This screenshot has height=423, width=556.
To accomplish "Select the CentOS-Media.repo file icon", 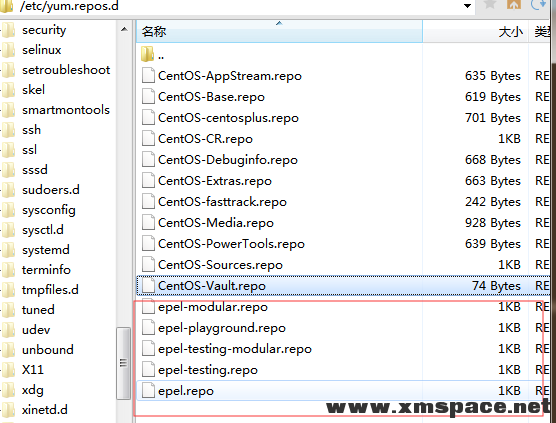I will click(x=148, y=222).
